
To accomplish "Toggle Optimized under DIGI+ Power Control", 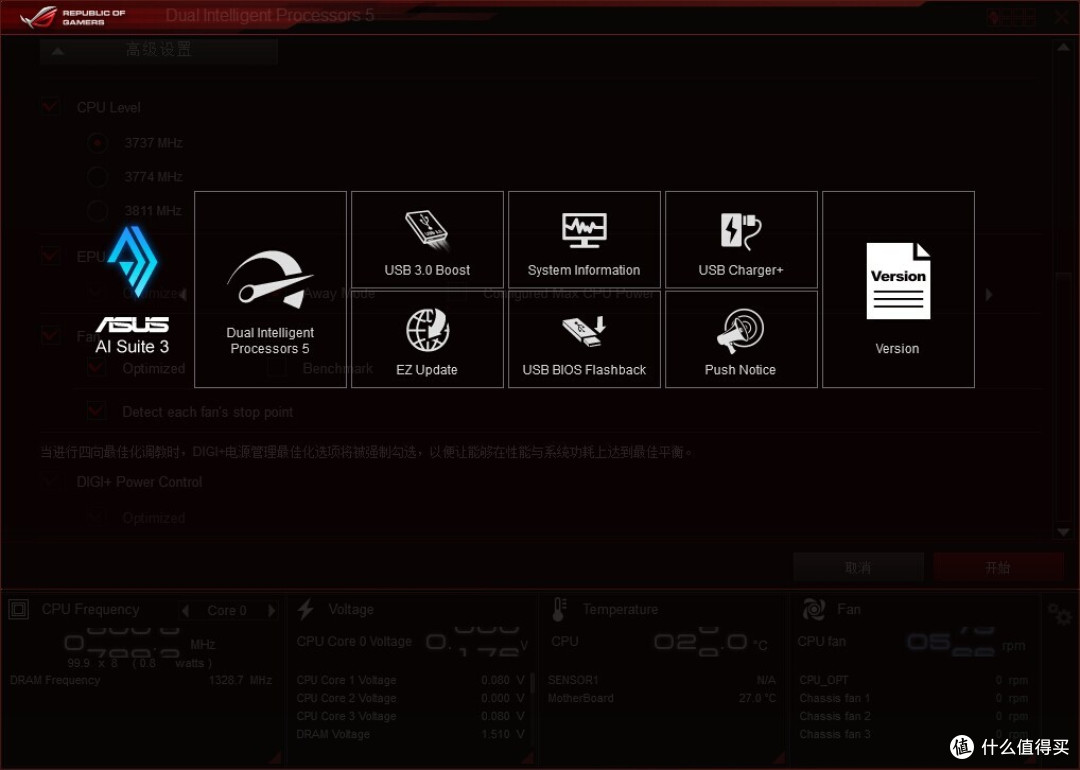I will click(x=96, y=517).
